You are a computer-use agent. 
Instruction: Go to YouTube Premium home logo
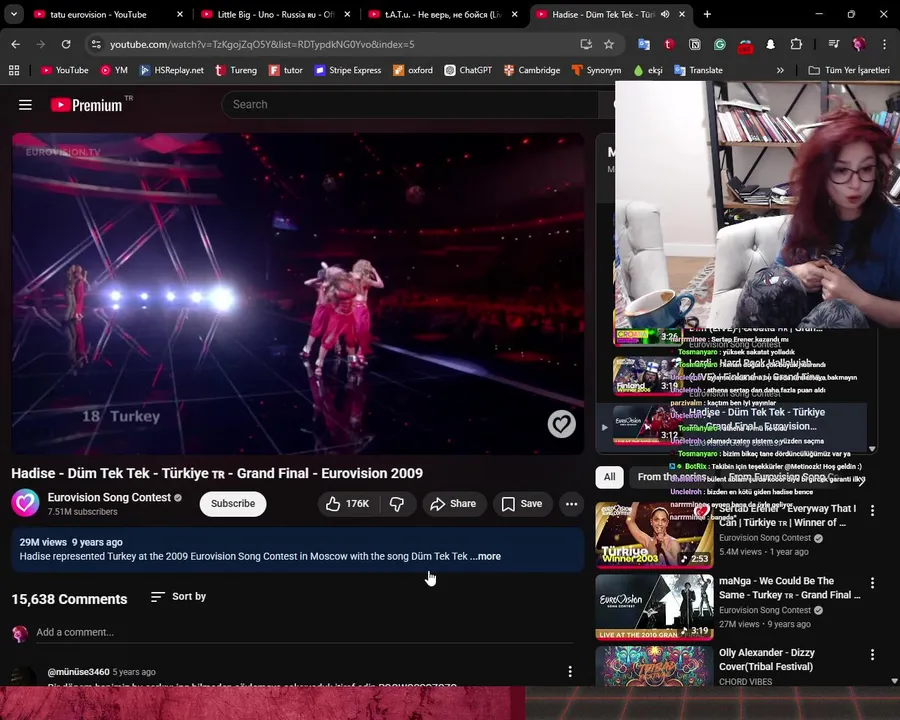point(87,105)
